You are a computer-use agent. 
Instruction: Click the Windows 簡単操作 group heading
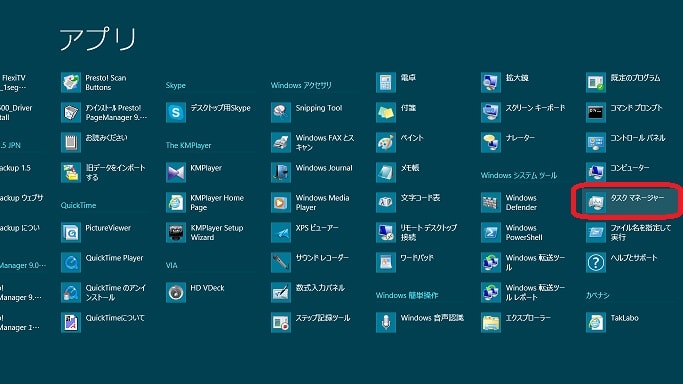(407, 296)
